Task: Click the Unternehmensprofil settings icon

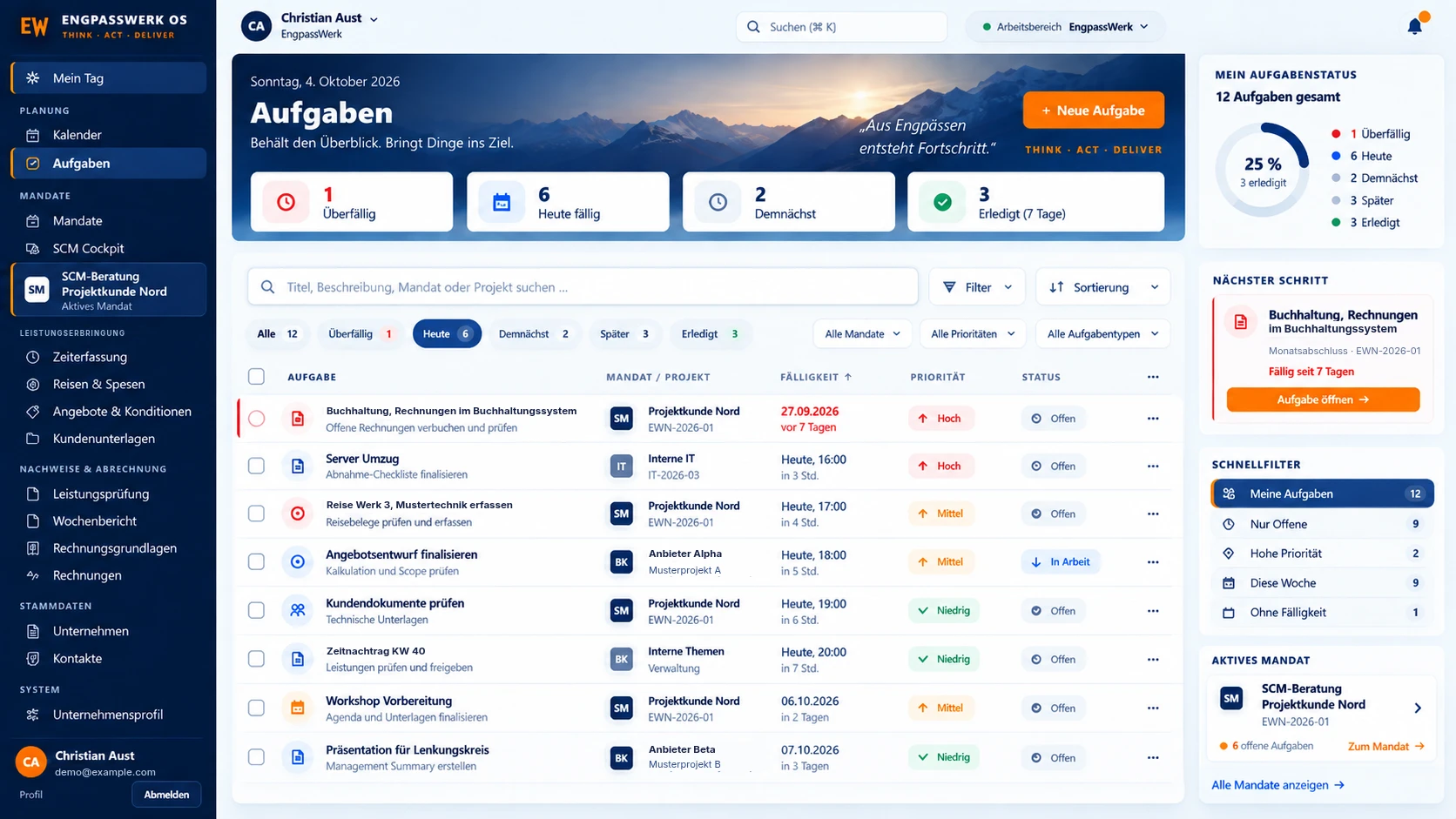Action: (x=33, y=715)
